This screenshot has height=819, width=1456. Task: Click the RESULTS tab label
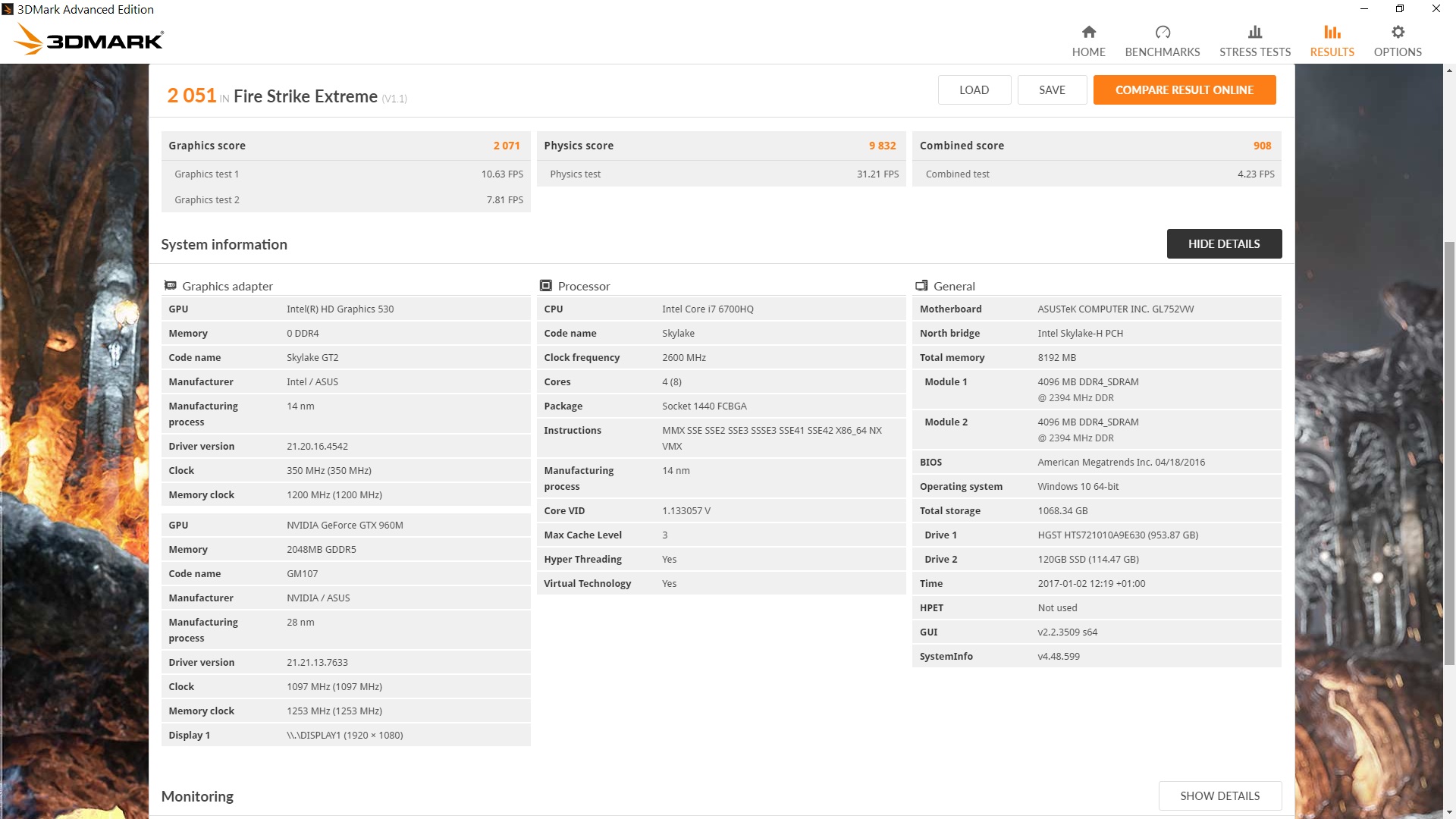tap(1332, 52)
